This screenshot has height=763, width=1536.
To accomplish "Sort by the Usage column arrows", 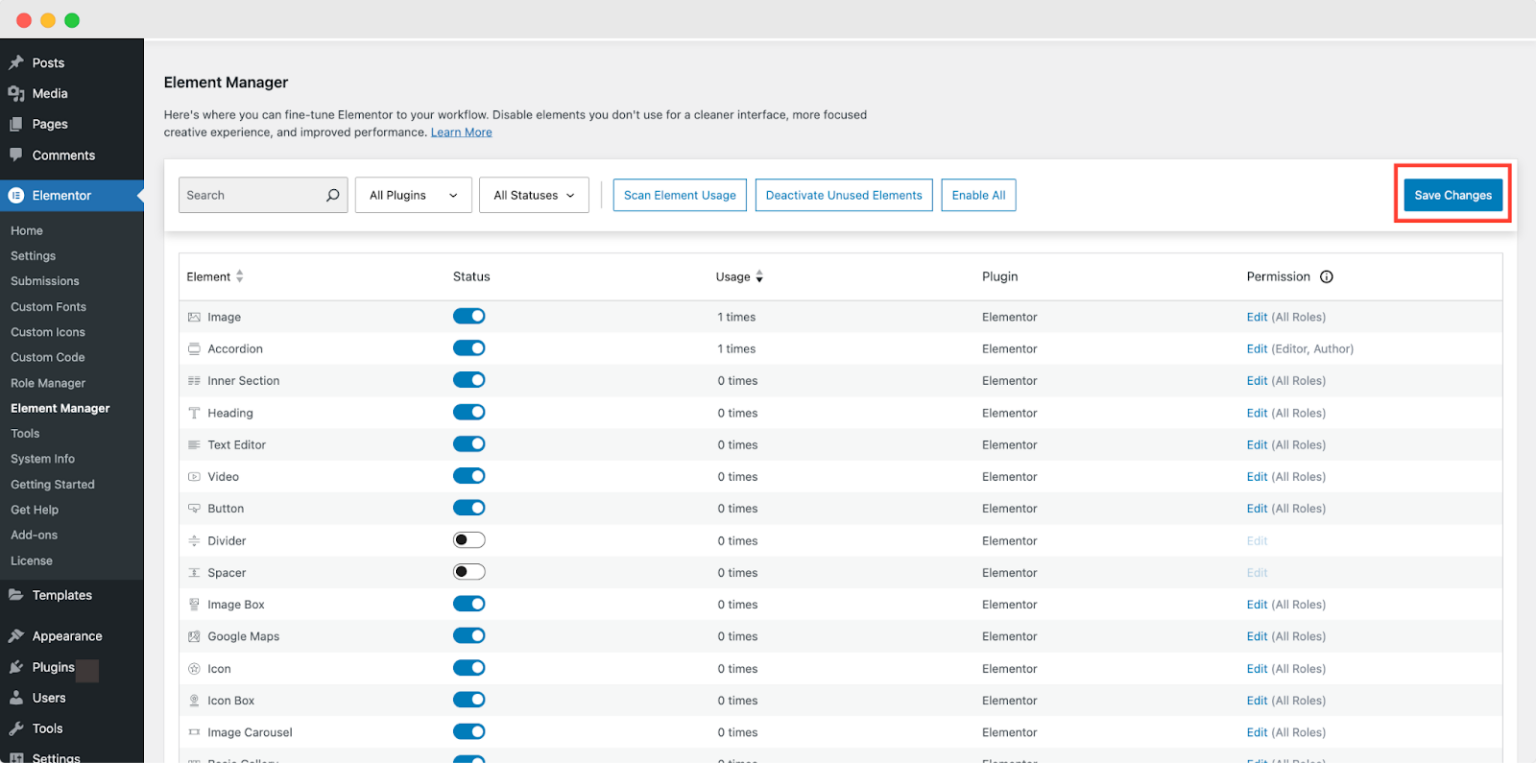I will coord(760,276).
